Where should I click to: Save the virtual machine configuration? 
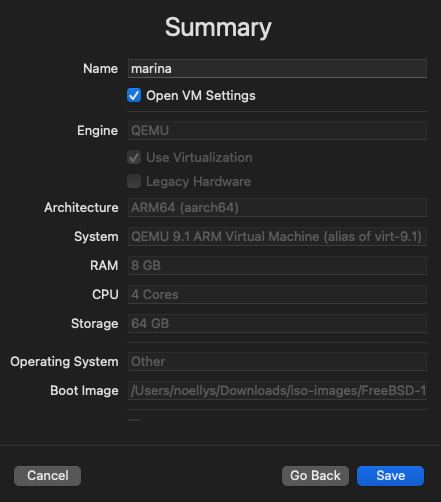(390, 476)
